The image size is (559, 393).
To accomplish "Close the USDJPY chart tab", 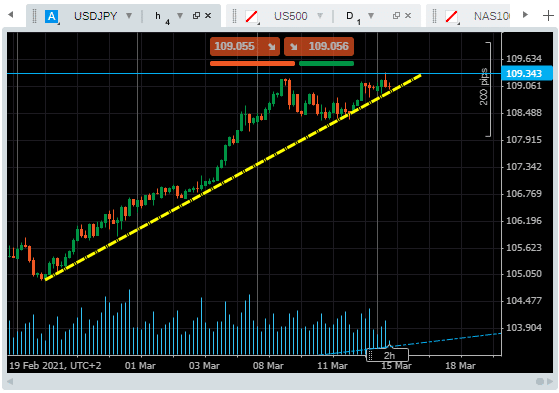I will click(208, 16).
